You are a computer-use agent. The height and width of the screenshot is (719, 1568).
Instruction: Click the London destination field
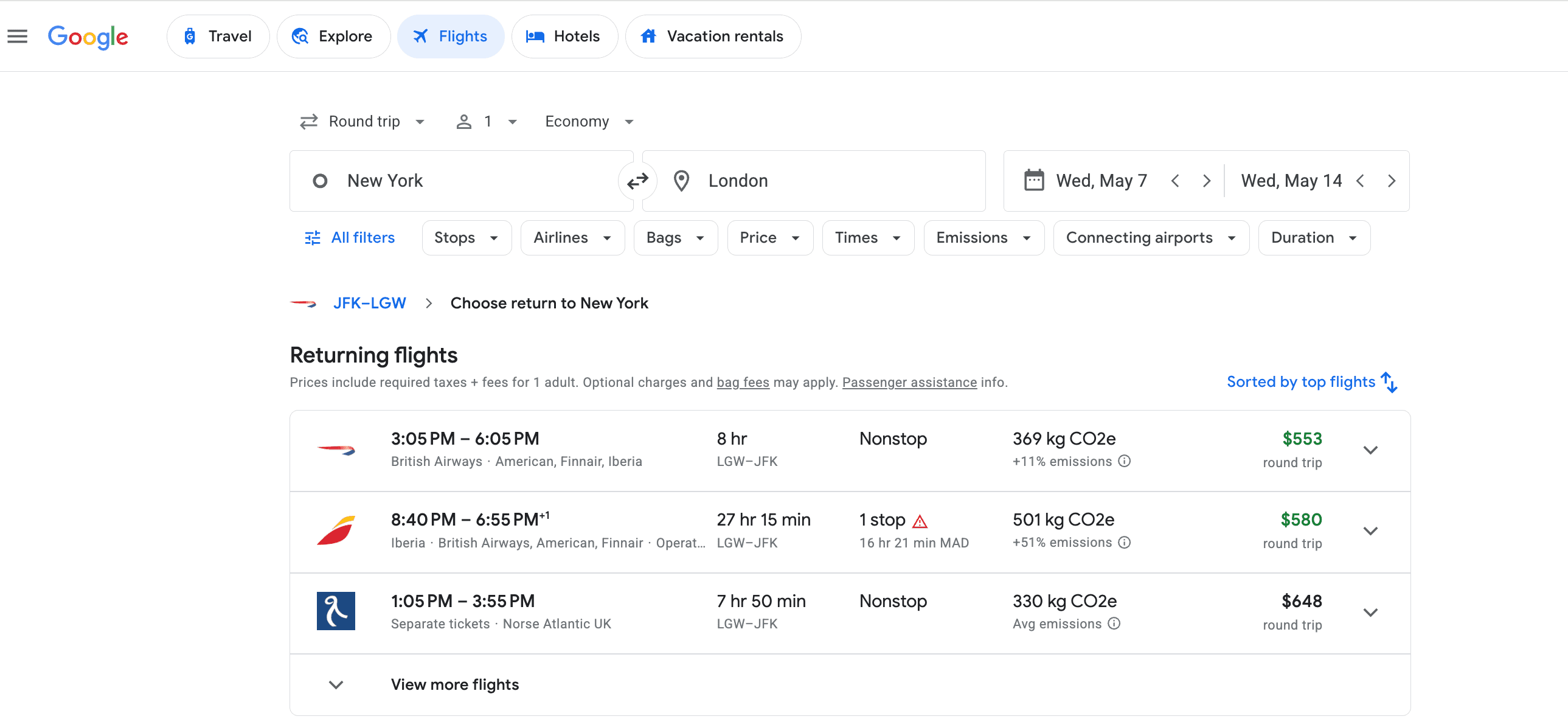814,181
